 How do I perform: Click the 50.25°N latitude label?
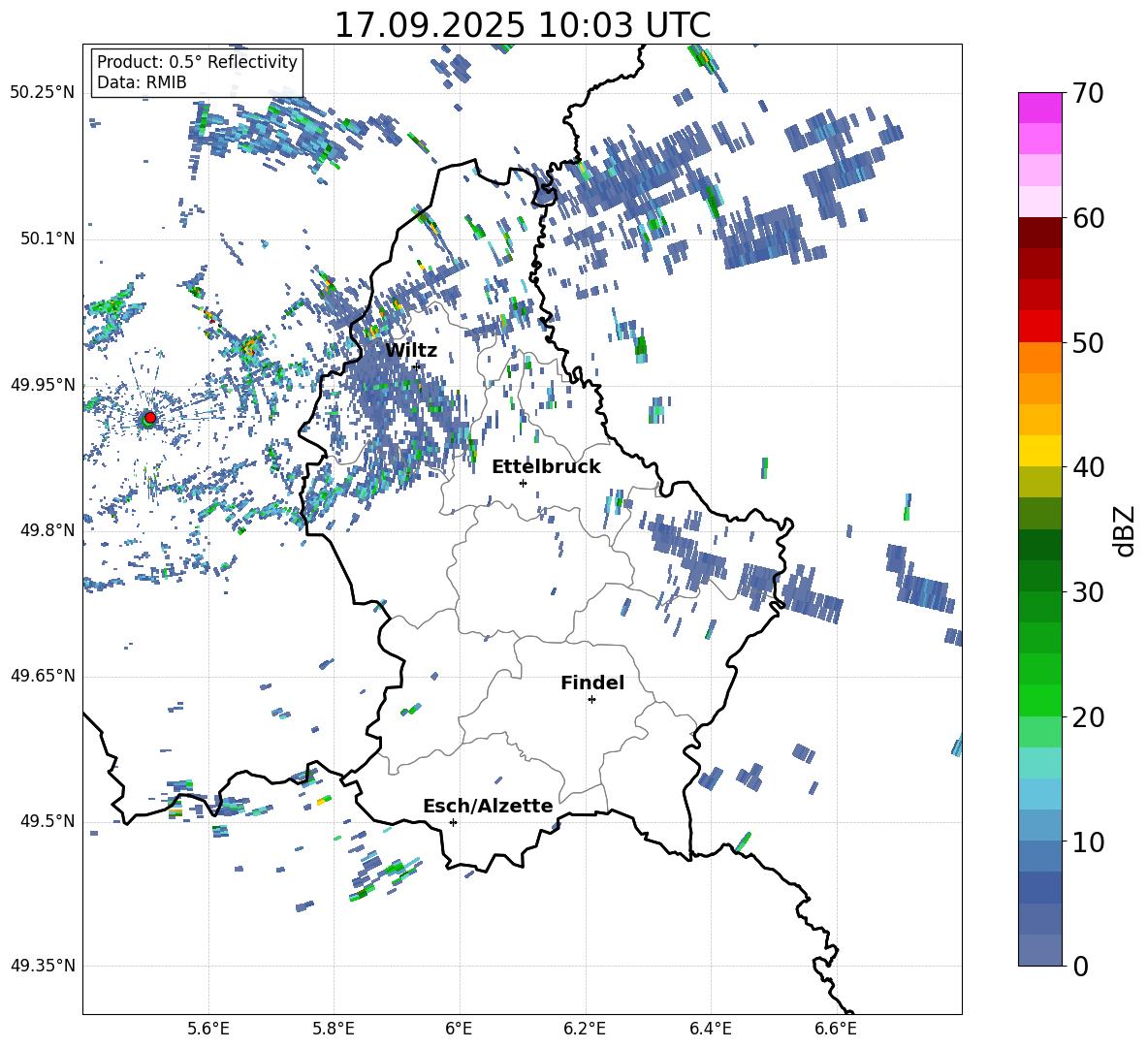tap(43, 93)
